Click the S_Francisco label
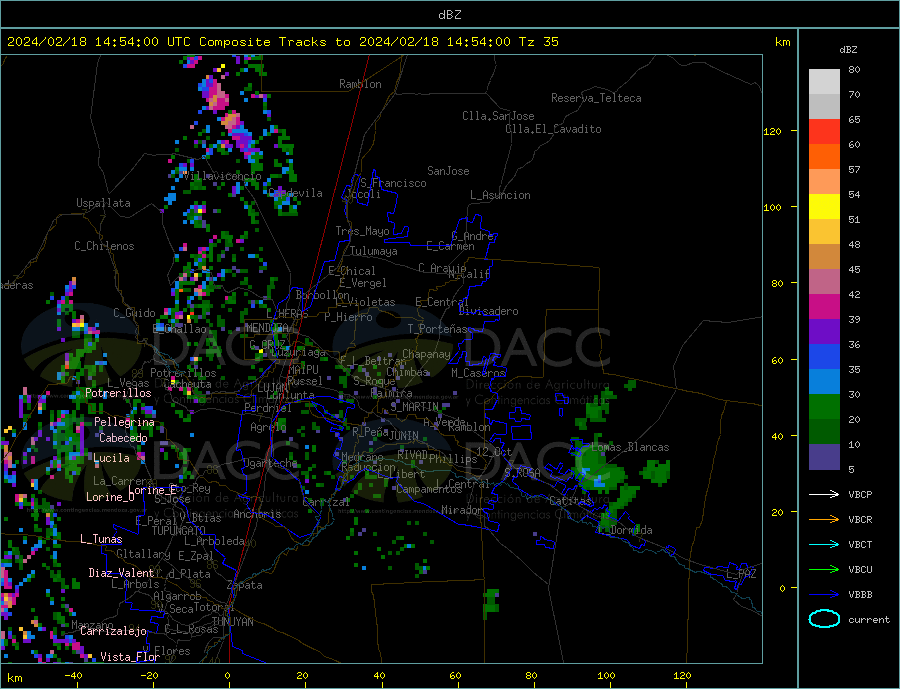 pos(393,184)
